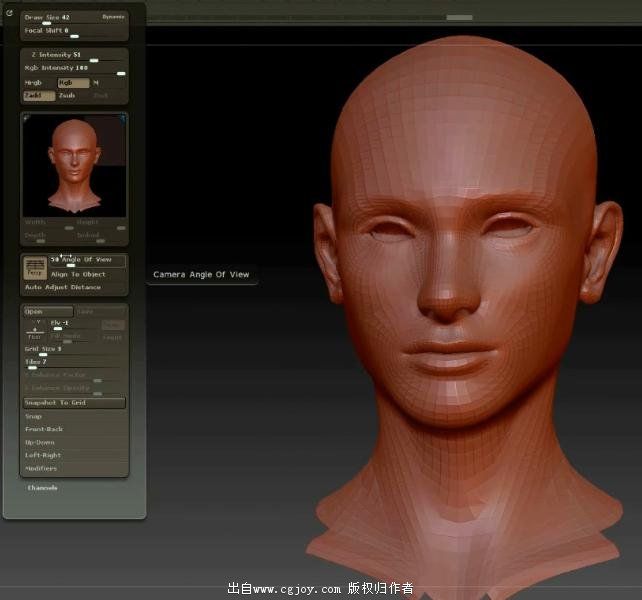Toggle the Persp perspective icon
Screen dimensions: 642x600
(34, 268)
